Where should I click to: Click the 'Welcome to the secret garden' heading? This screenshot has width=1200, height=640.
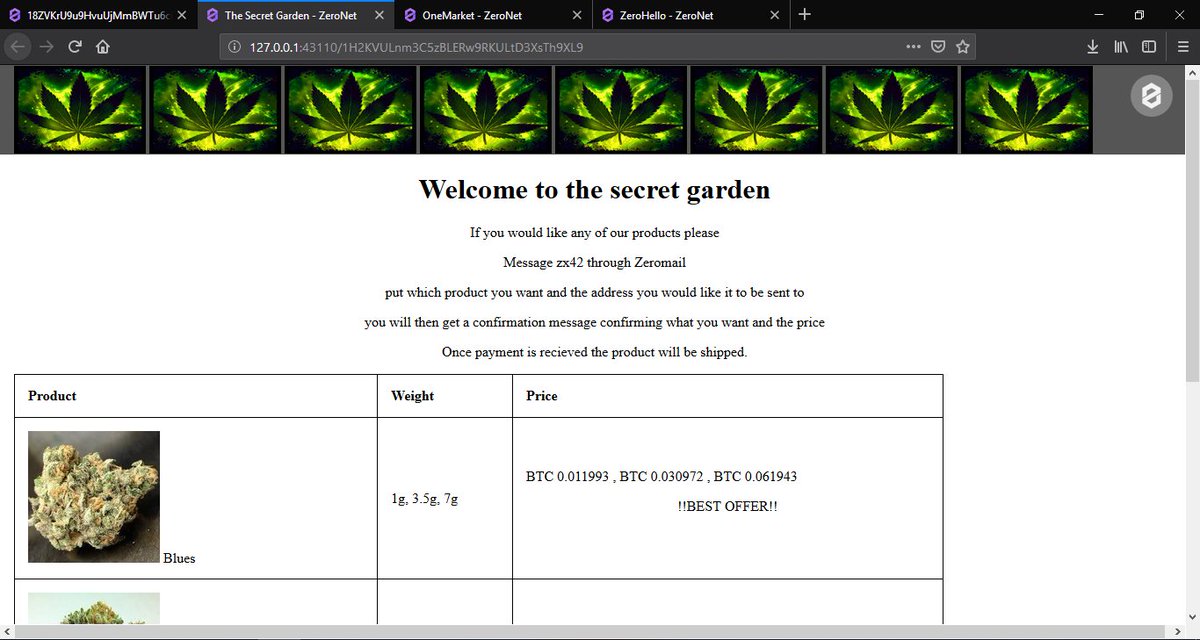594,189
